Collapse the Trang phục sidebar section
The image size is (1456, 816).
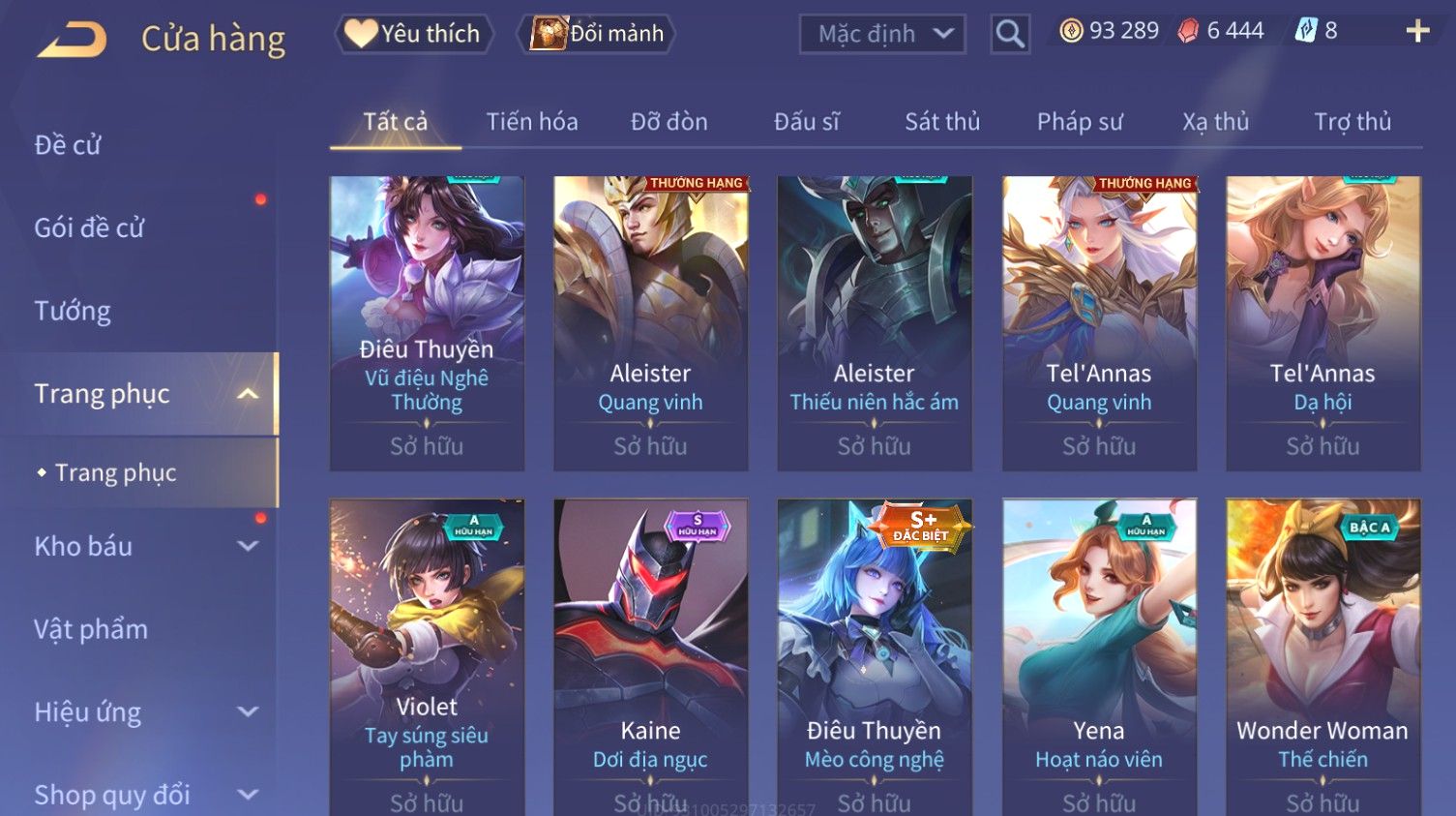pyautogui.click(x=248, y=394)
